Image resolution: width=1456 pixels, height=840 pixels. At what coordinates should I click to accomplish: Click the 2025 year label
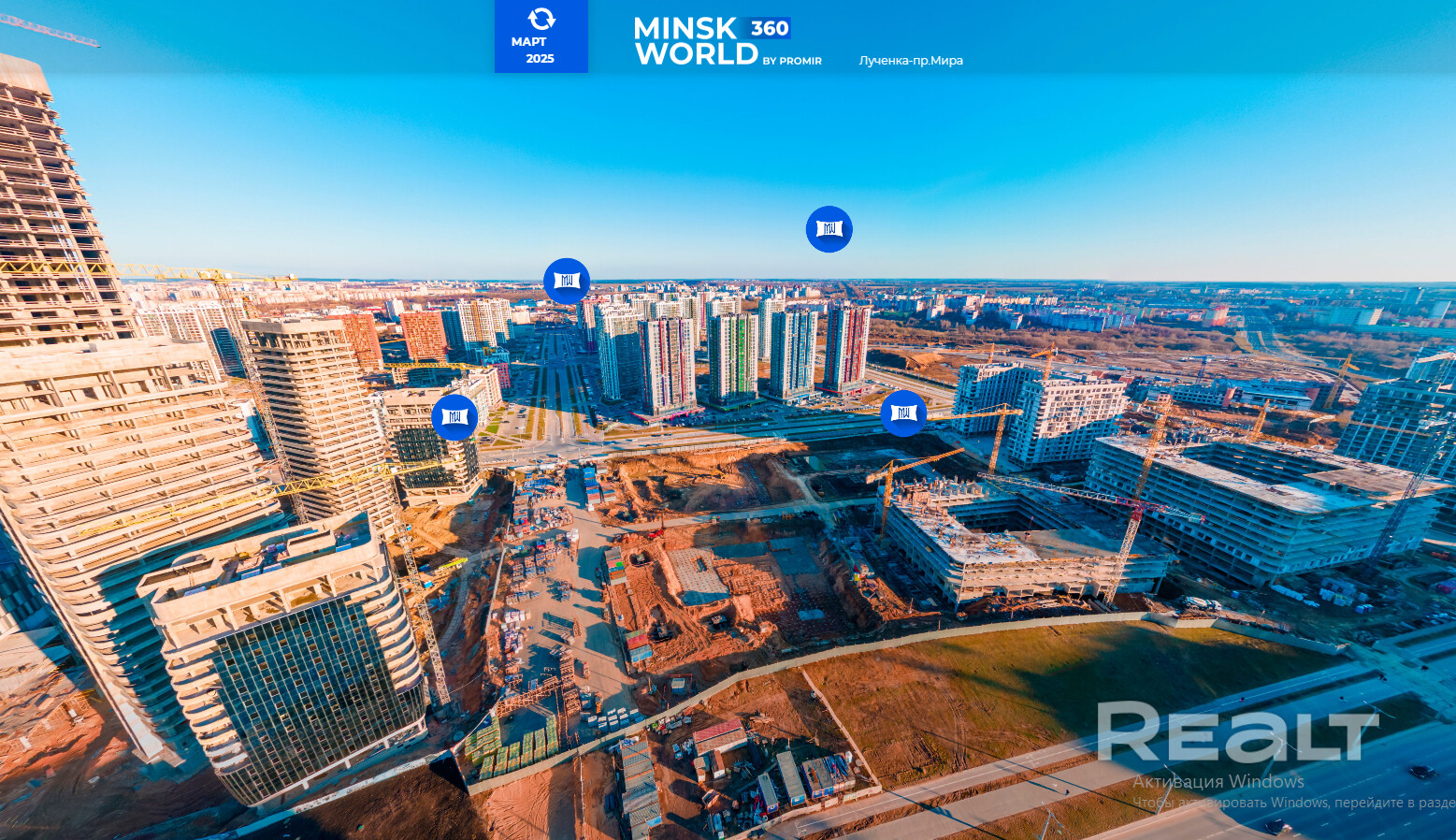tap(540, 59)
